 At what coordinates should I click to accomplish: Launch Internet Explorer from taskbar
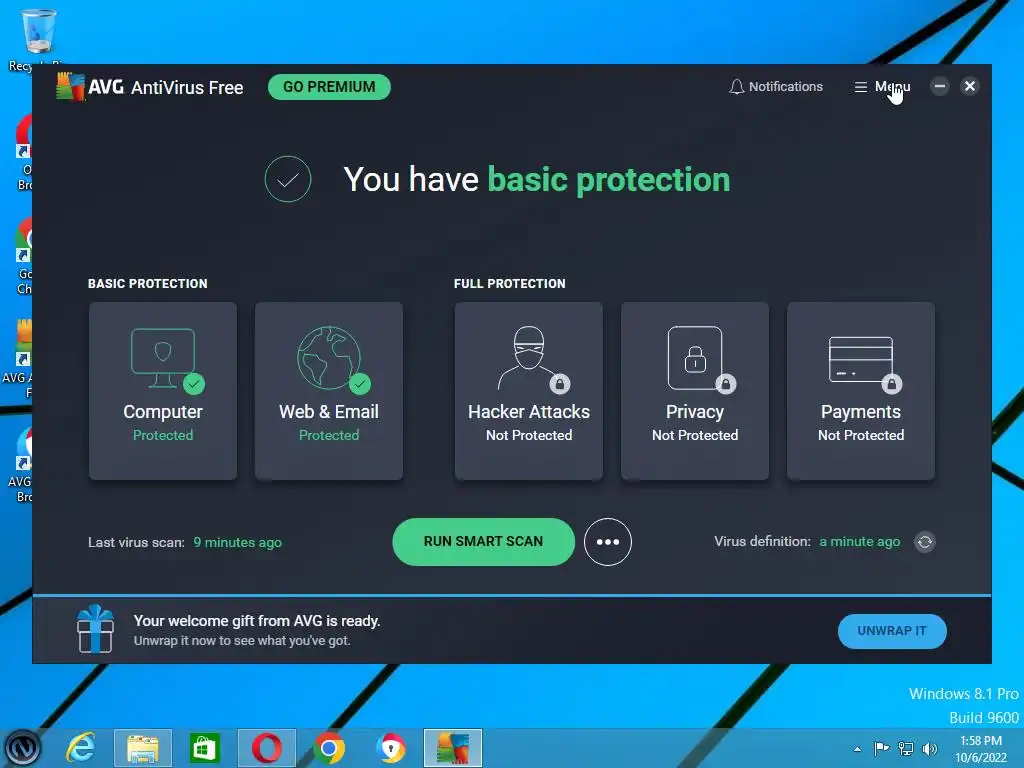pos(81,748)
